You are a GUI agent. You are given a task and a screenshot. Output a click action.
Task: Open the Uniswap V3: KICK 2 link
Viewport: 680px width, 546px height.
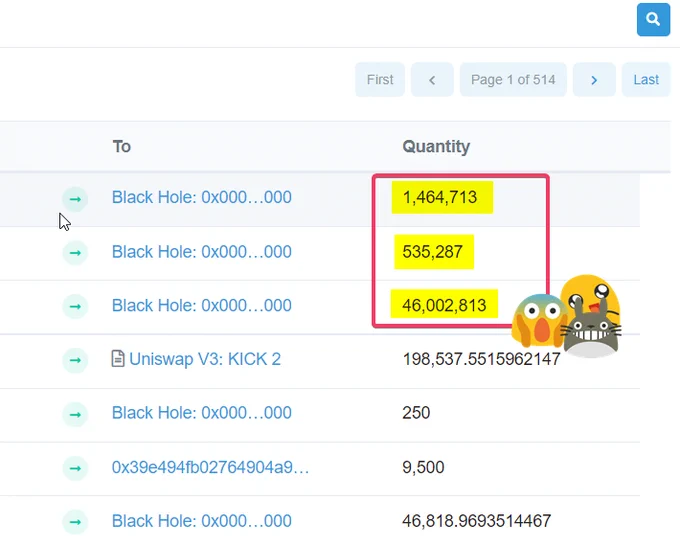click(x=205, y=359)
